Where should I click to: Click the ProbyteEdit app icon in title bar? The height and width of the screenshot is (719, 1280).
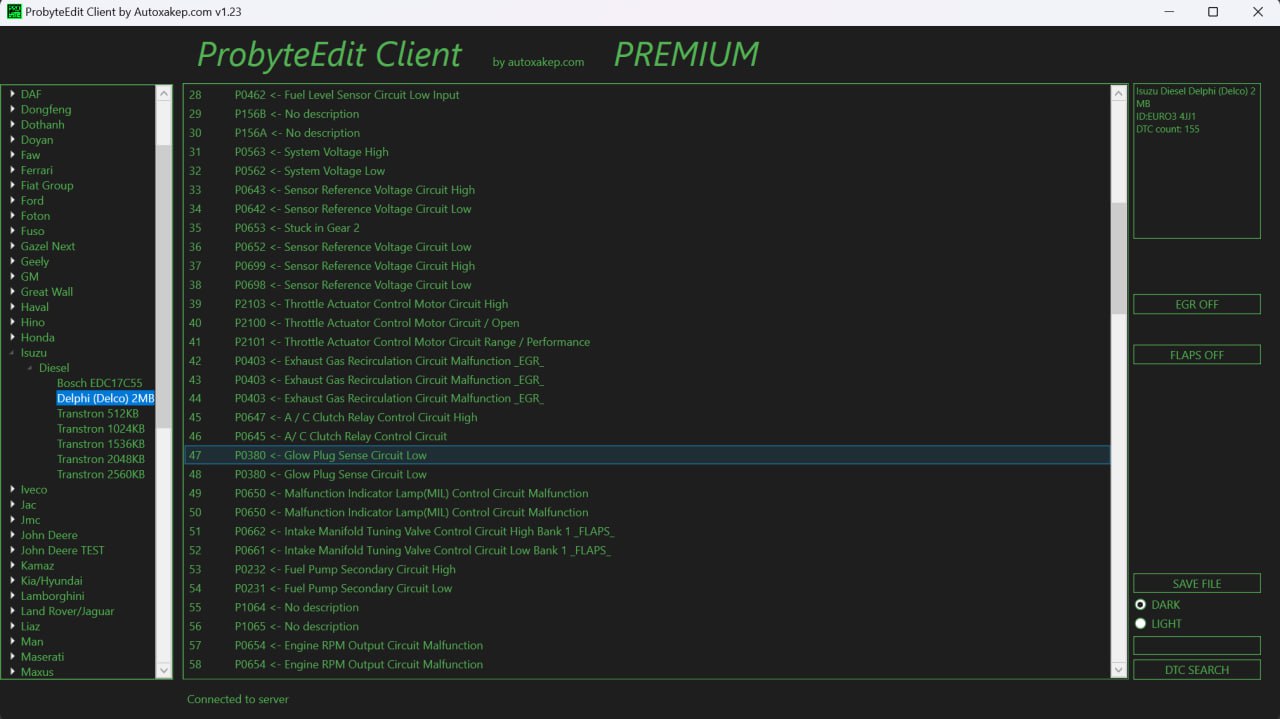[13, 12]
